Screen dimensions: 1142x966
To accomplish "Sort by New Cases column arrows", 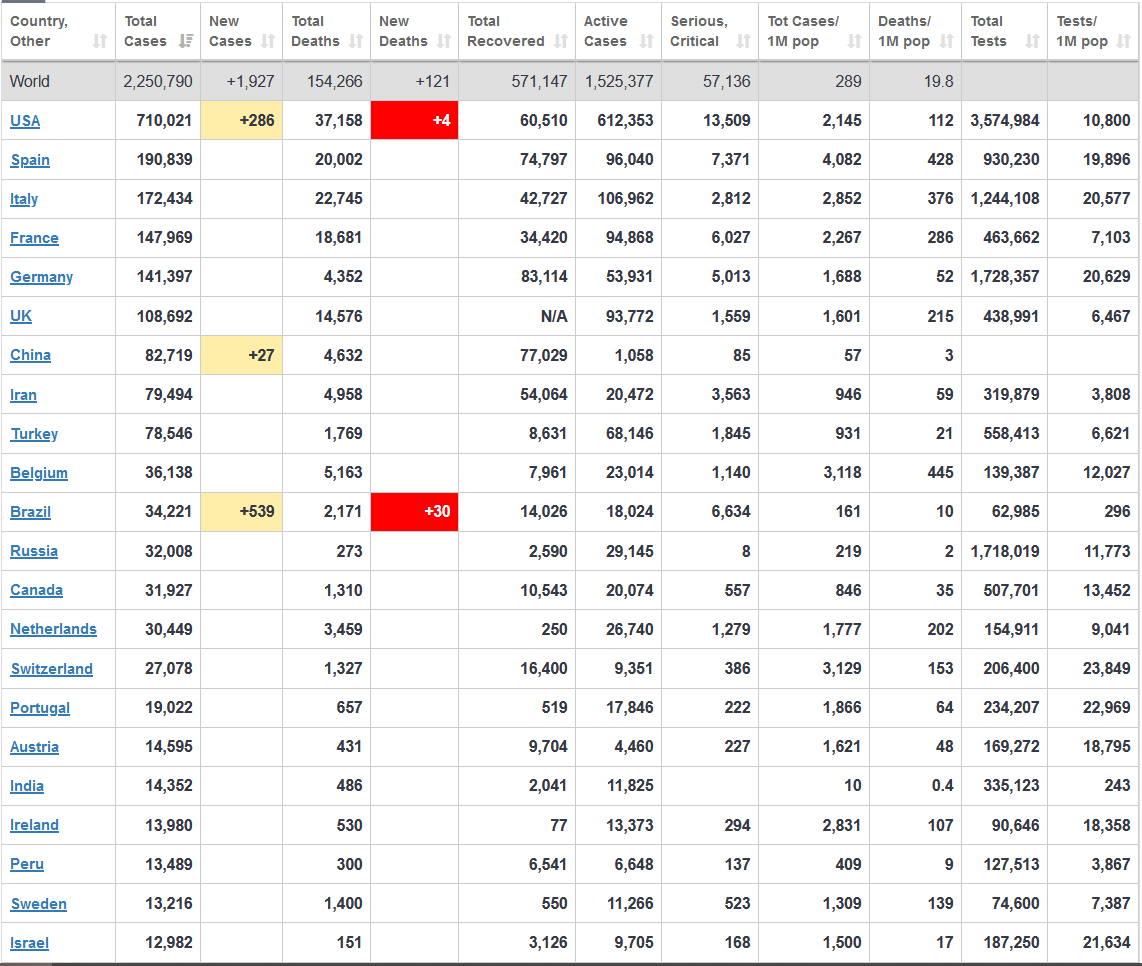I will (268, 42).
